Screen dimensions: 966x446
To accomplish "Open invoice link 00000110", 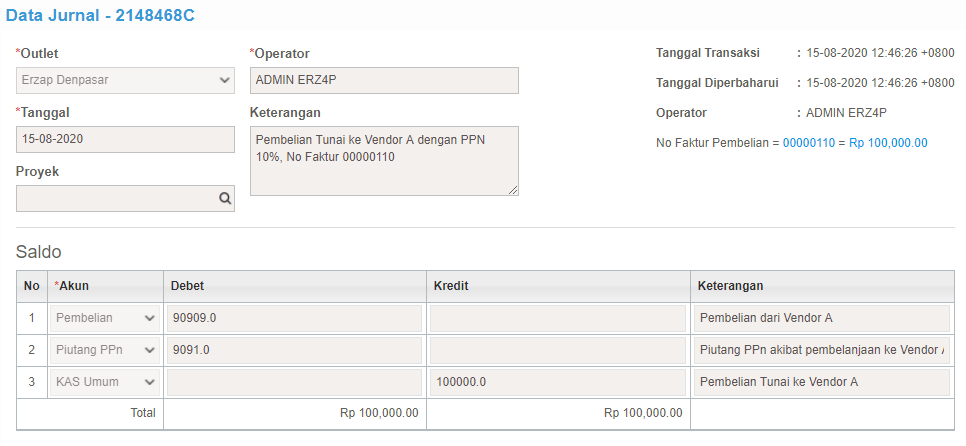I will [x=808, y=143].
